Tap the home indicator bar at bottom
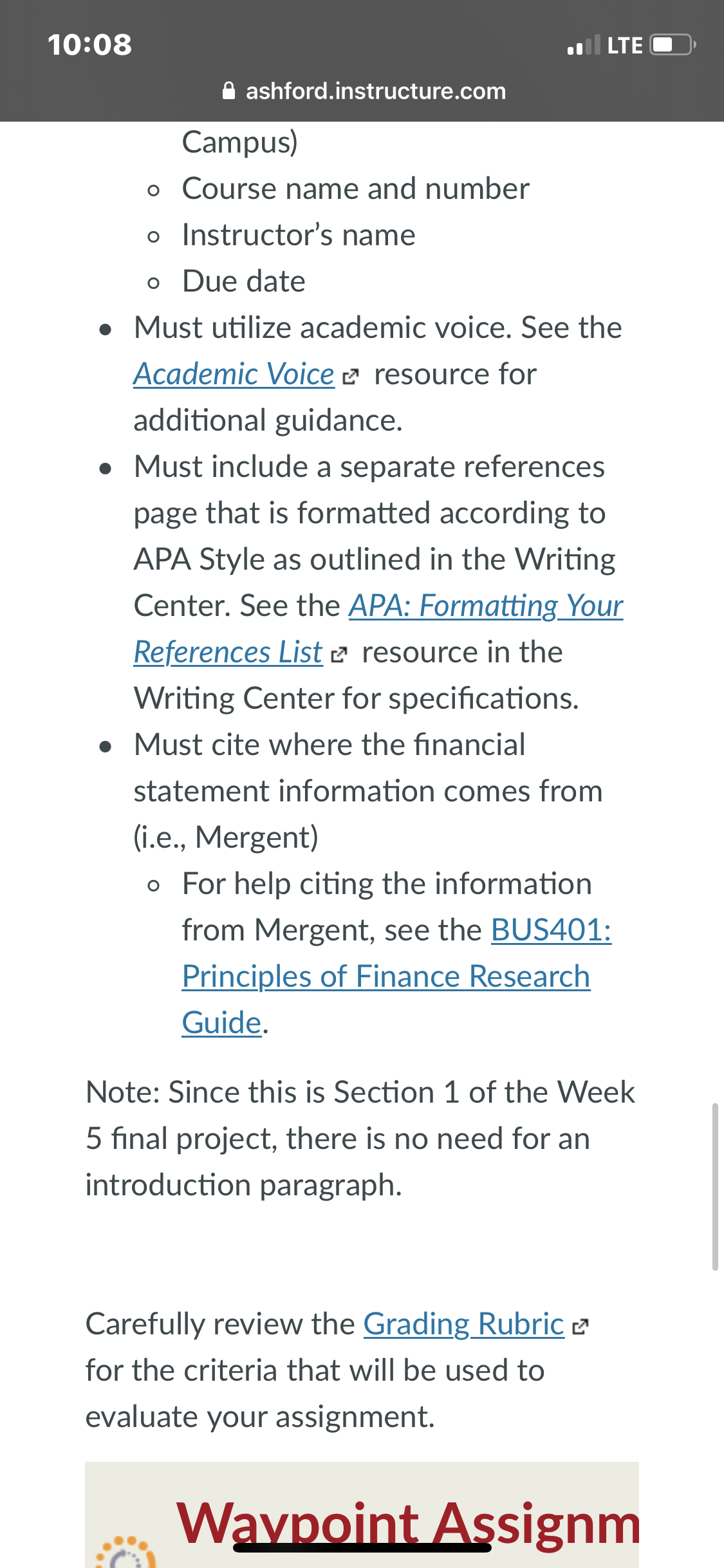Screen dimensions: 724x1568 click(362, 1548)
